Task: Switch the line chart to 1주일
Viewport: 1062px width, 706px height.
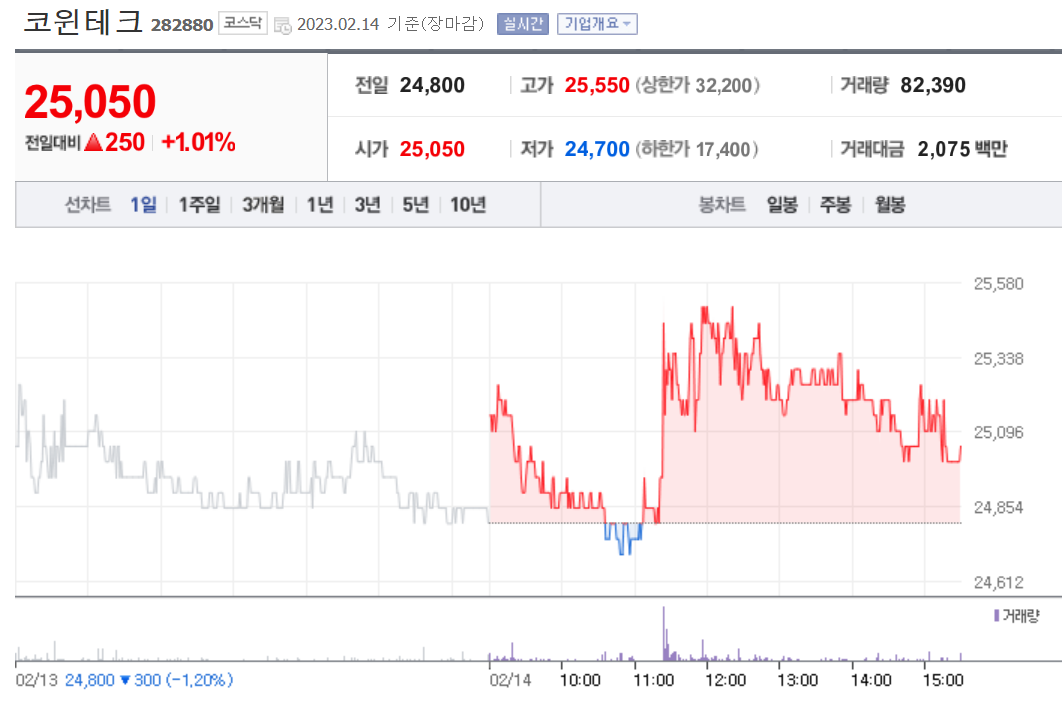Action: pyautogui.click(x=199, y=205)
